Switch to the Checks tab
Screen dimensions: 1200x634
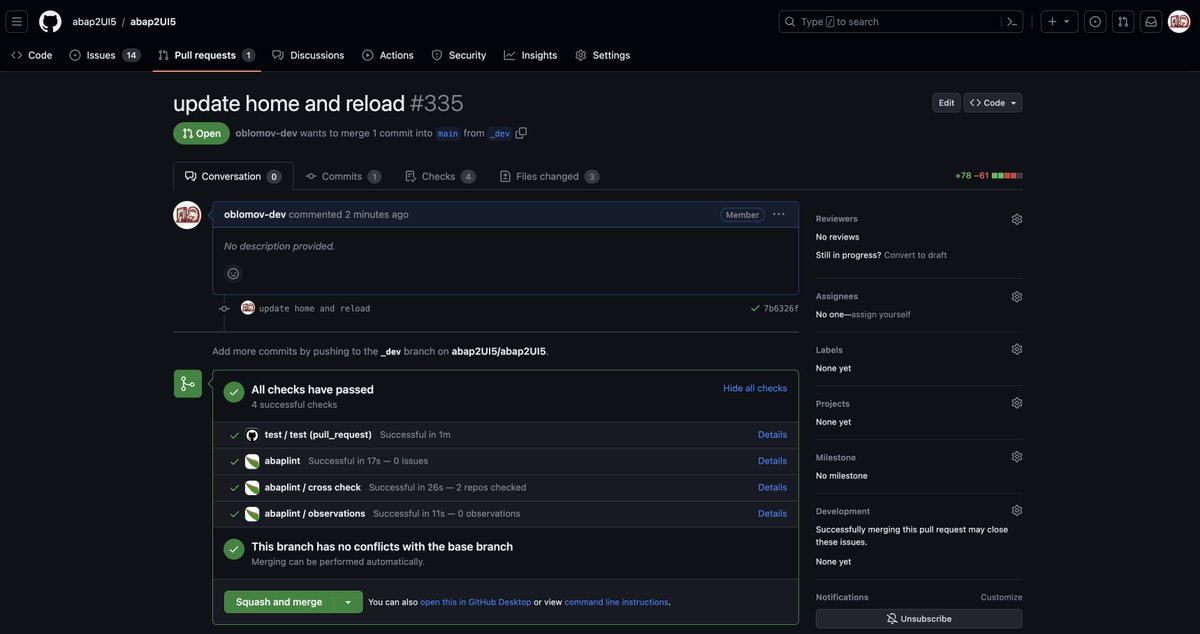click(440, 176)
